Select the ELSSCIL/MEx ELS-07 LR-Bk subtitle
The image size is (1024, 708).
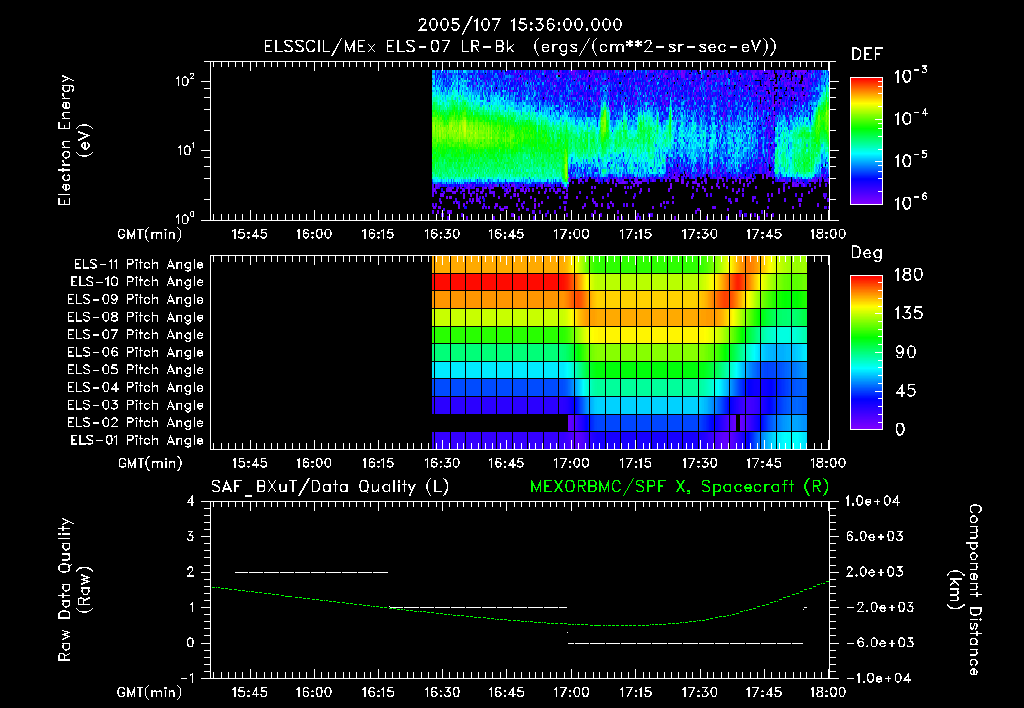pos(389,47)
